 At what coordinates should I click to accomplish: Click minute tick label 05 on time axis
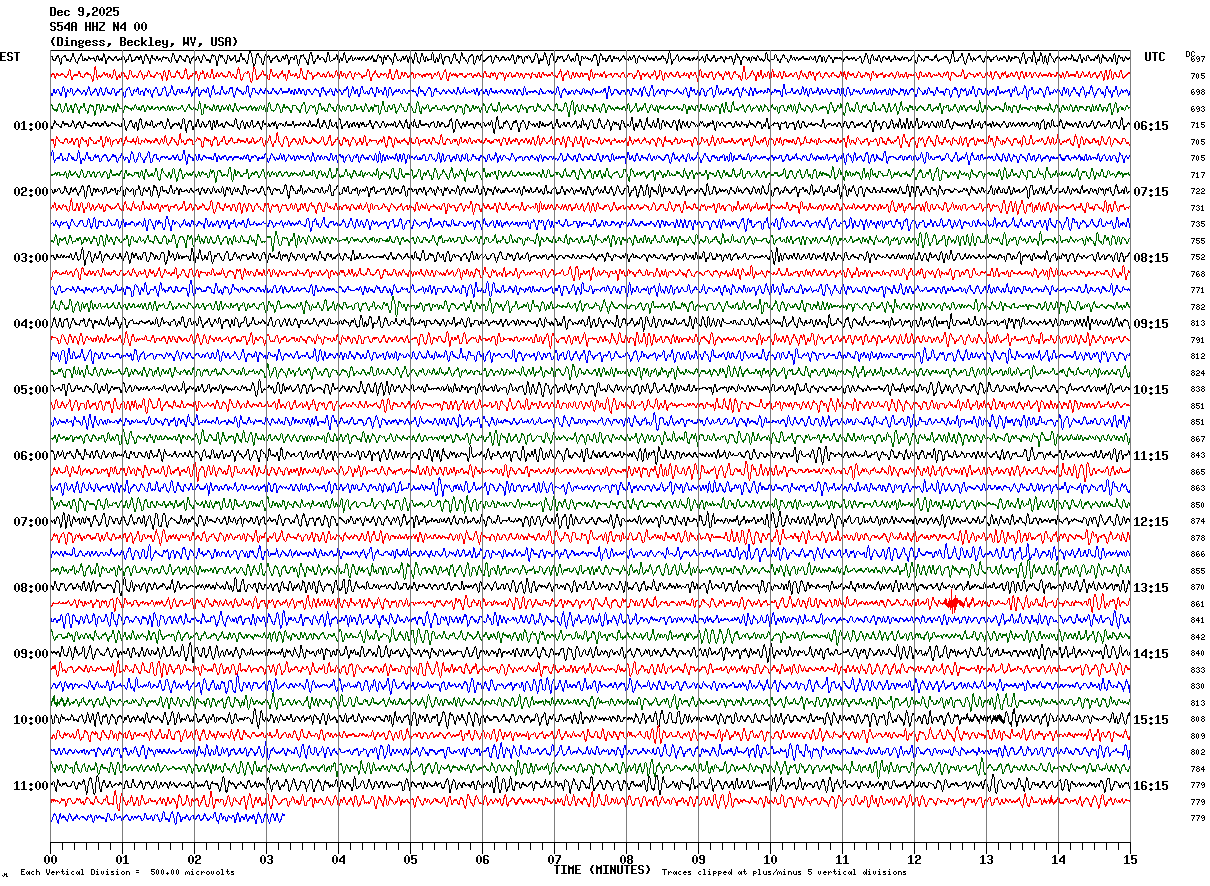410,859
